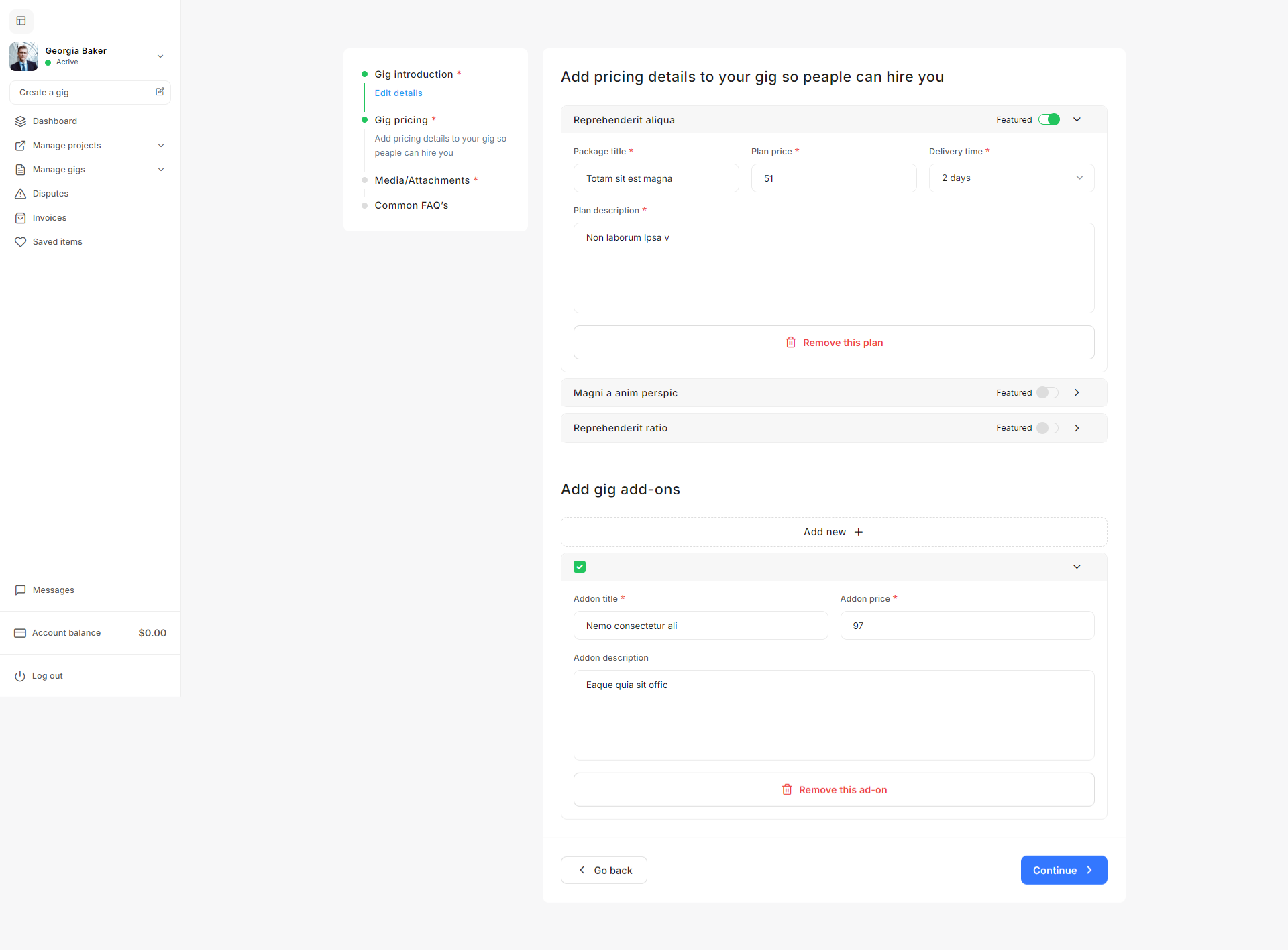
Task: Click the Disputes warning triangle icon
Action: click(x=21, y=194)
